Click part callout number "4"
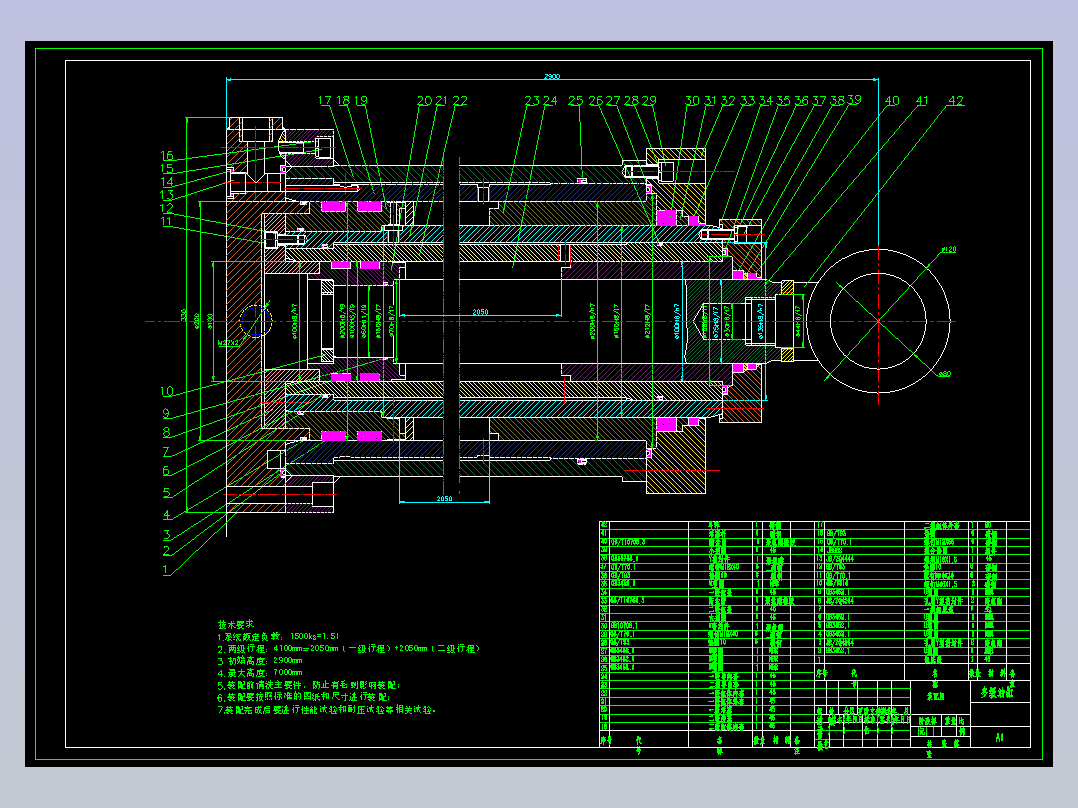Viewport: 1078px width, 808px height. pyautogui.click(x=166, y=514)
